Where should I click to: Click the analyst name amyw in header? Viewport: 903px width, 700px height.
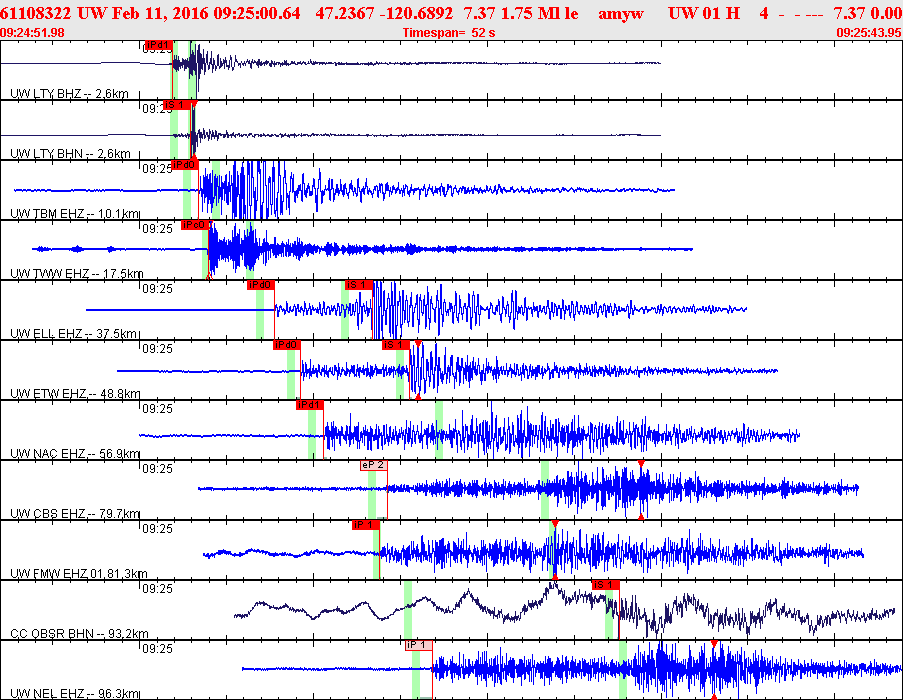[621, 13]
